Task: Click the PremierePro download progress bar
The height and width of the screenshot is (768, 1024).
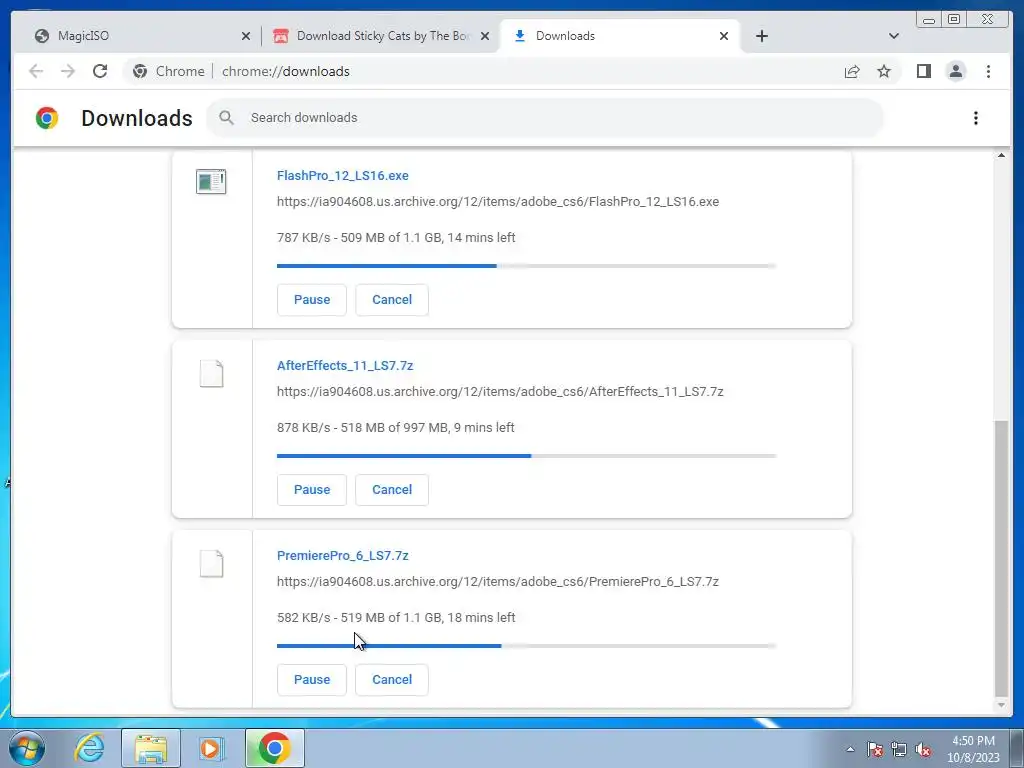Action: click(x=526, y=646)
